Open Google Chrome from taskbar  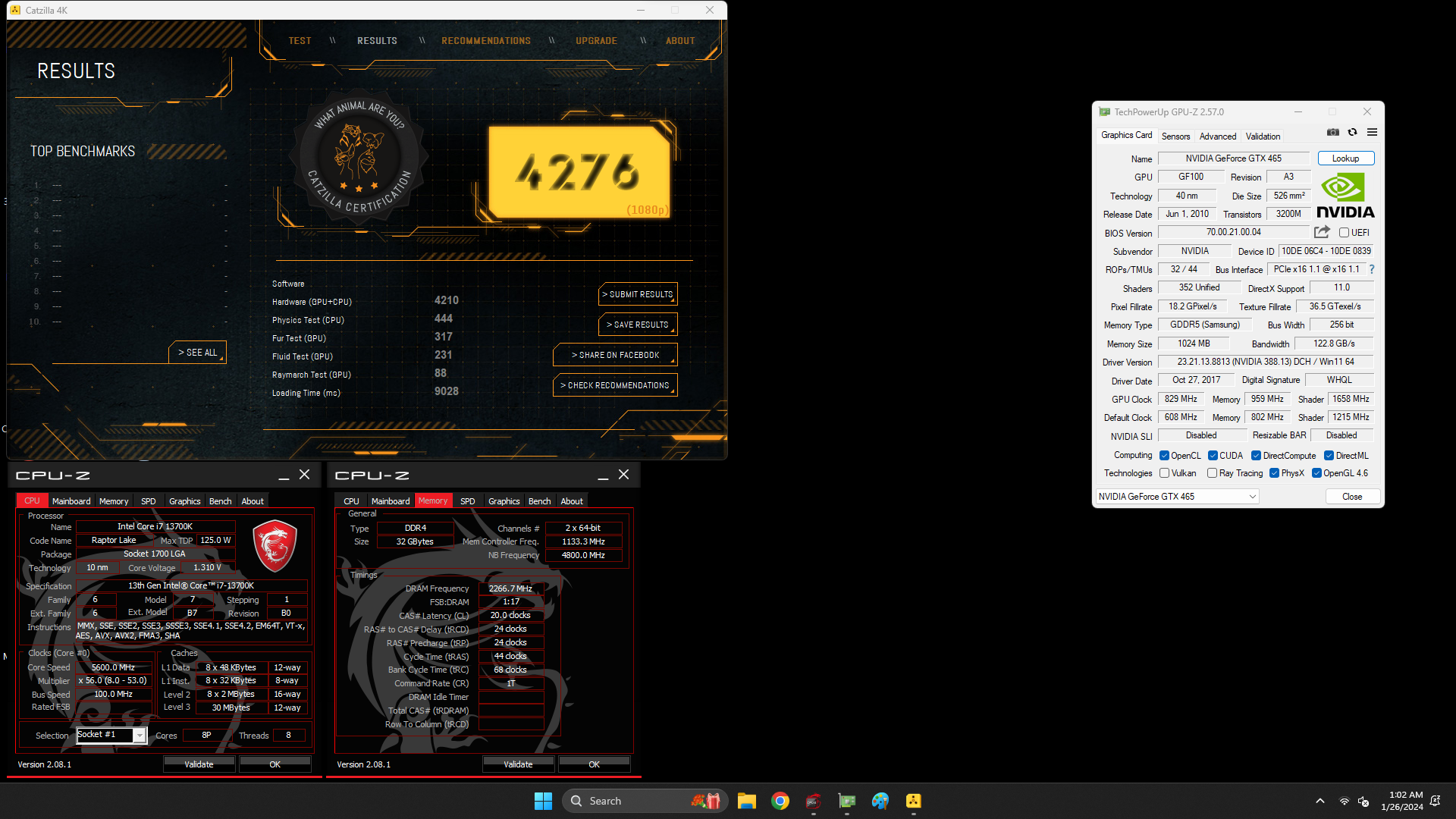point(780,801)
